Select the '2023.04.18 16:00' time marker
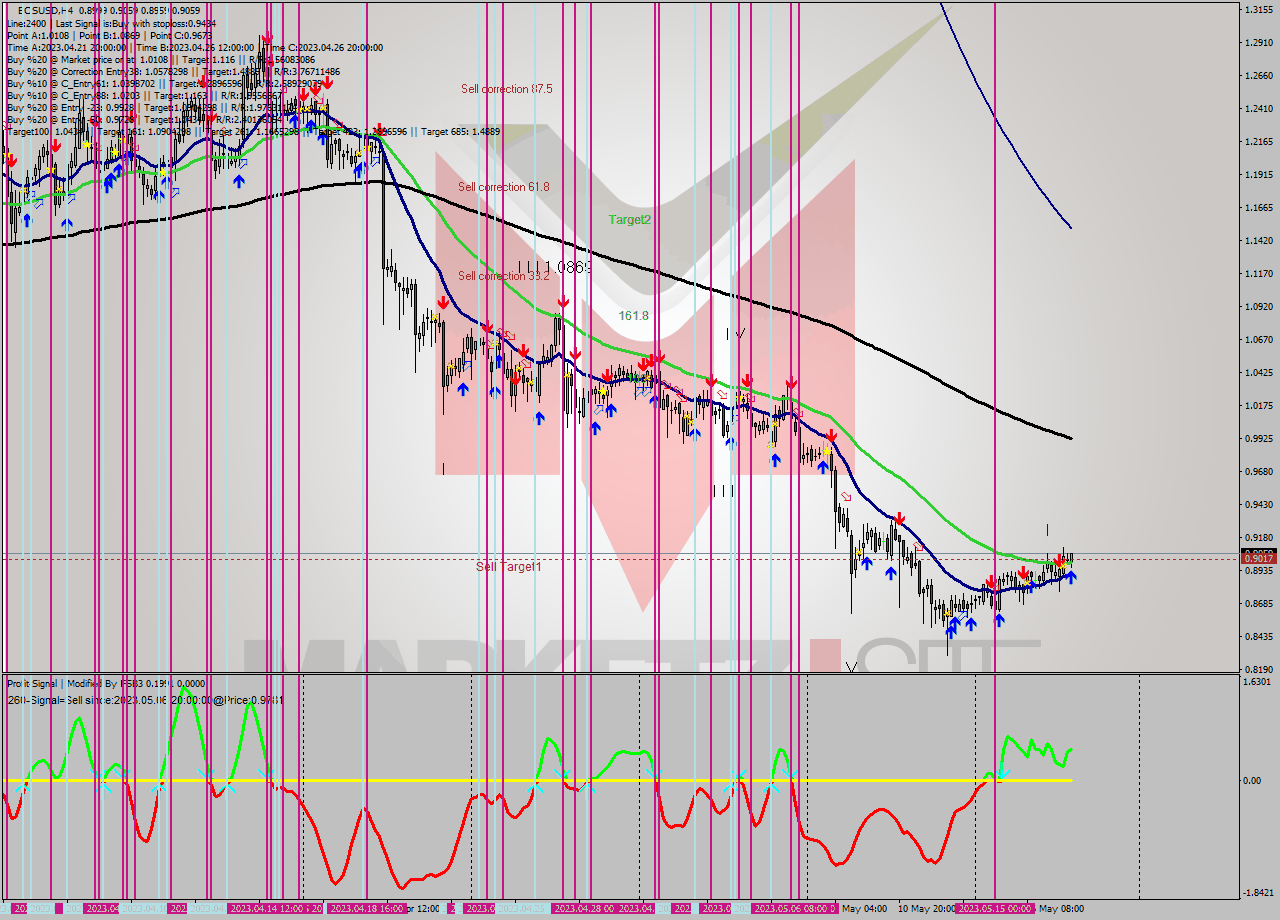The width and height of the screenshot is (1280, 920). pos(365,908)
